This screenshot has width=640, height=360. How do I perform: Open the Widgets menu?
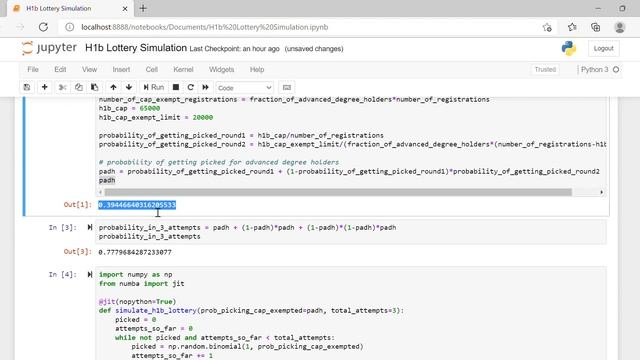coord(222,69)
